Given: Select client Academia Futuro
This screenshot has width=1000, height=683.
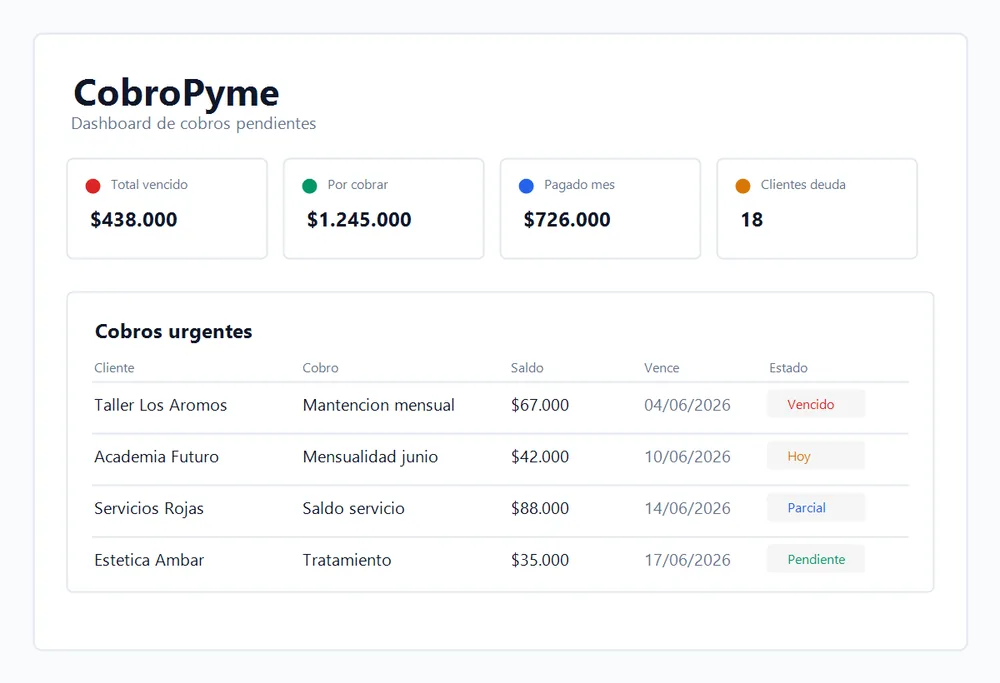Looking at the screenshot, I should tap(156, 457).
